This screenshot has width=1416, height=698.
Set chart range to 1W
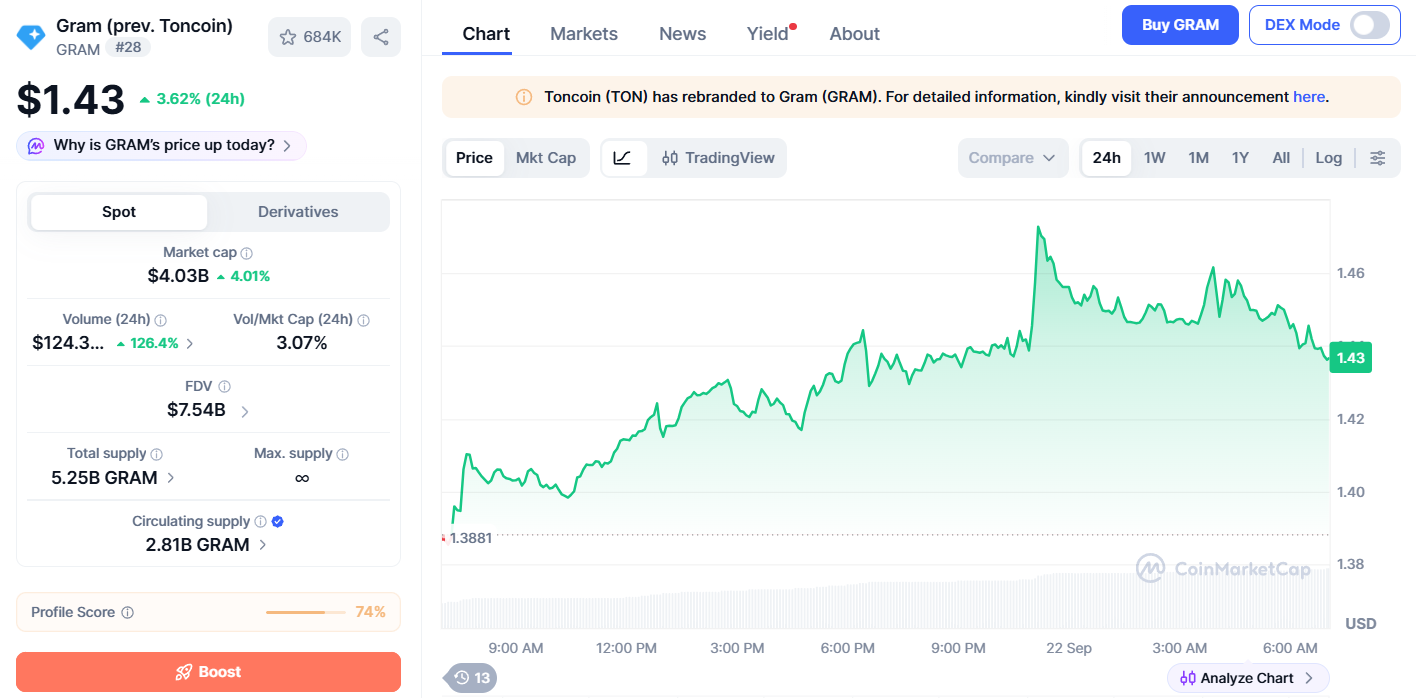click(x=1155, y=158)
